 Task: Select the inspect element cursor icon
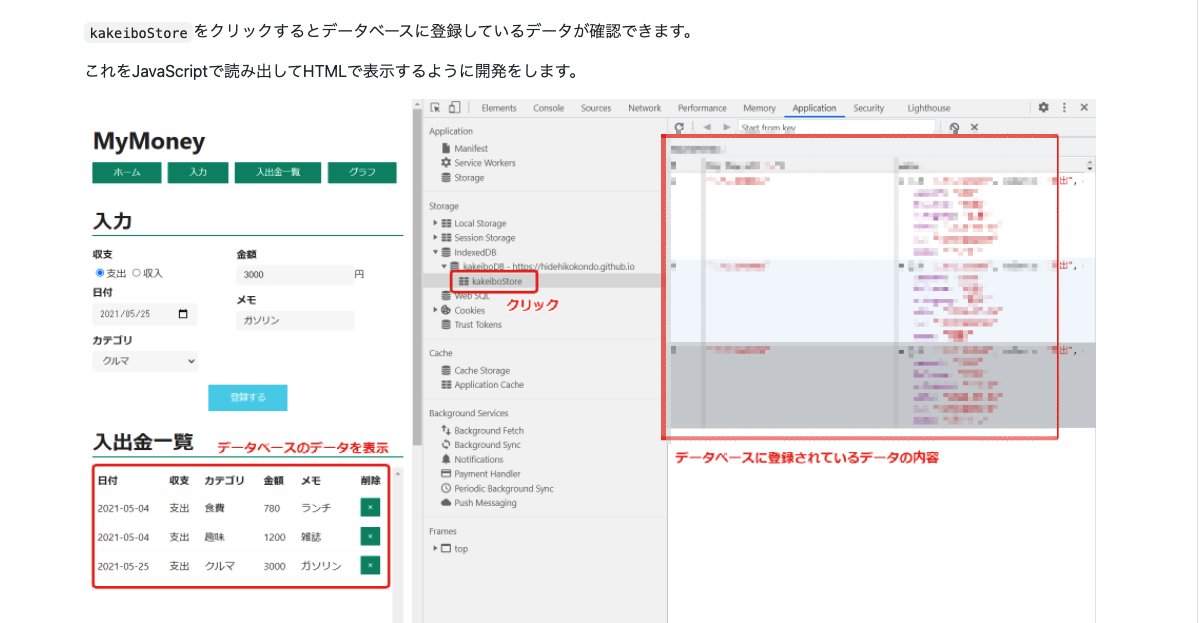(436, 107)
